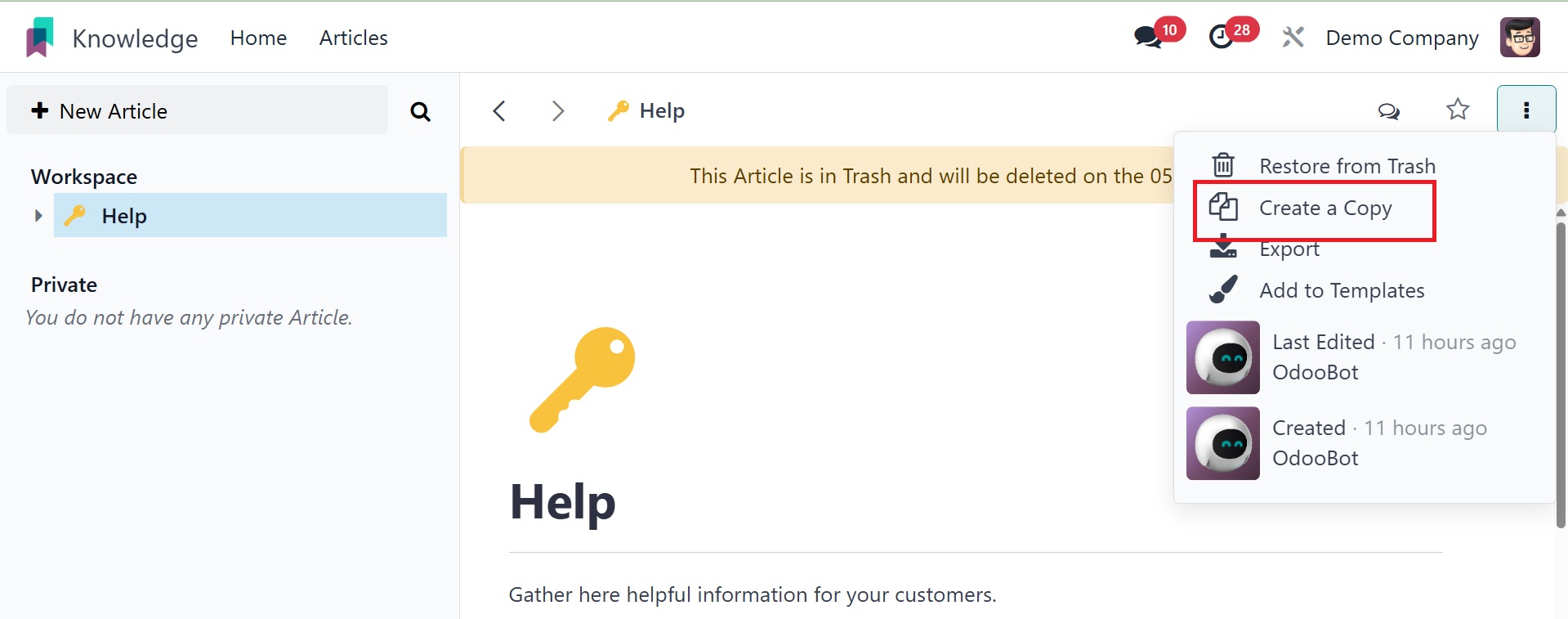This screenshot has width=1568, height=619.
Task: Open the messages conversation icon
Action: point(1148,37)
